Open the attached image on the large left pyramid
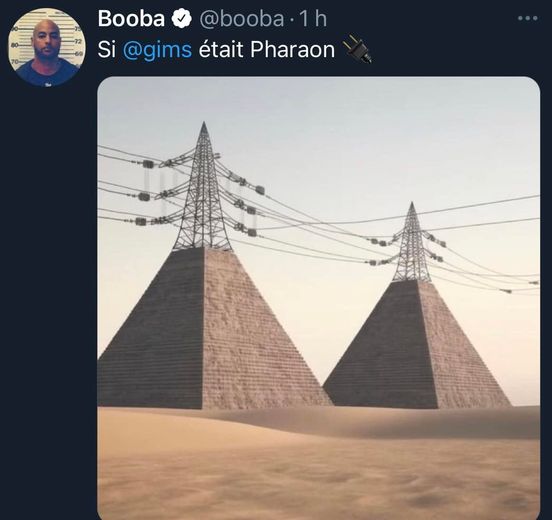 pyautogui.click(x=215, y=327)
